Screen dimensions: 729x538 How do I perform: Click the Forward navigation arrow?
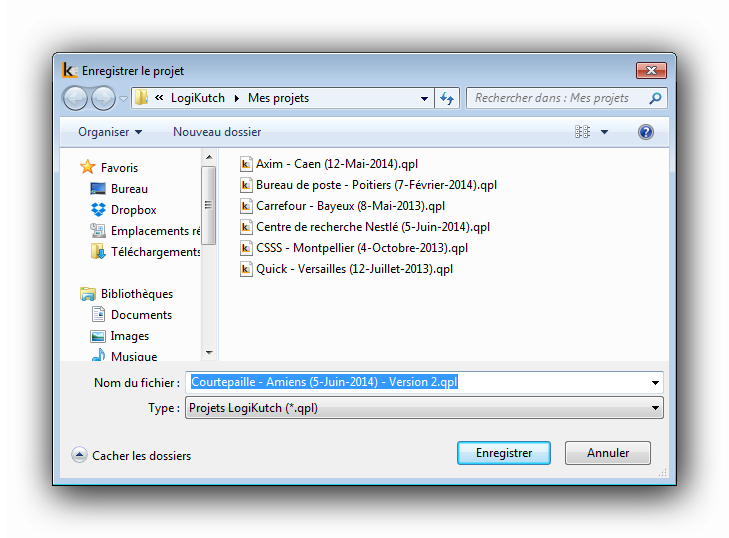[x=103, y=99]
